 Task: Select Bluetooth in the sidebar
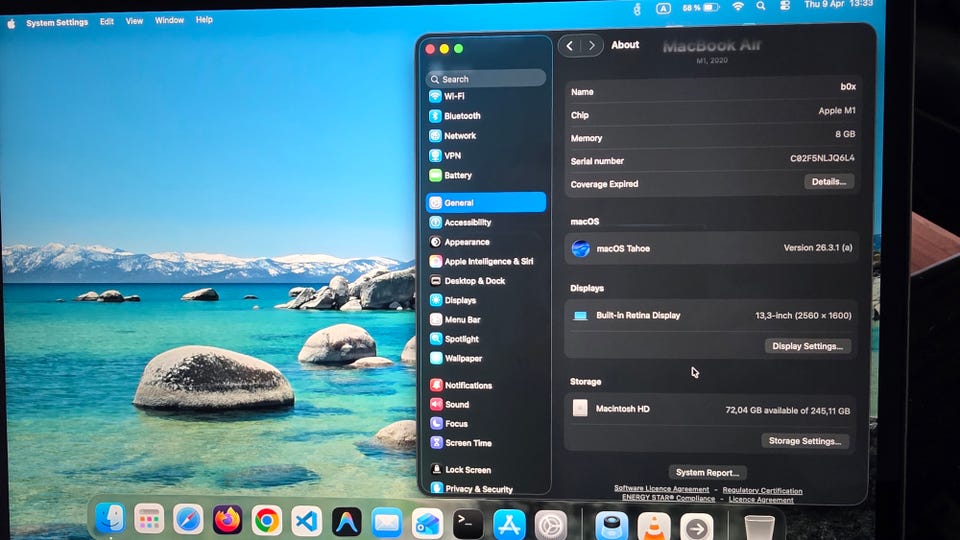coord(462,116)
